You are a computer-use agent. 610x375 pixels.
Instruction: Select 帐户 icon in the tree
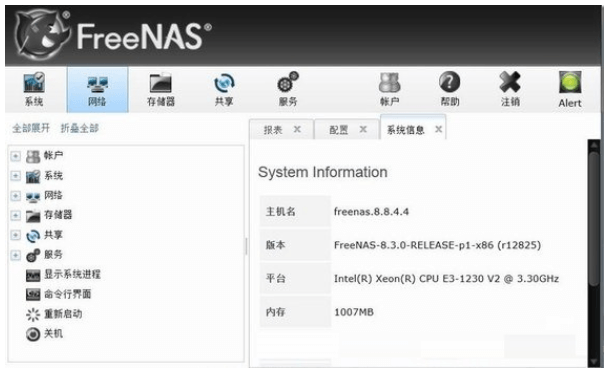click(33, 156)
